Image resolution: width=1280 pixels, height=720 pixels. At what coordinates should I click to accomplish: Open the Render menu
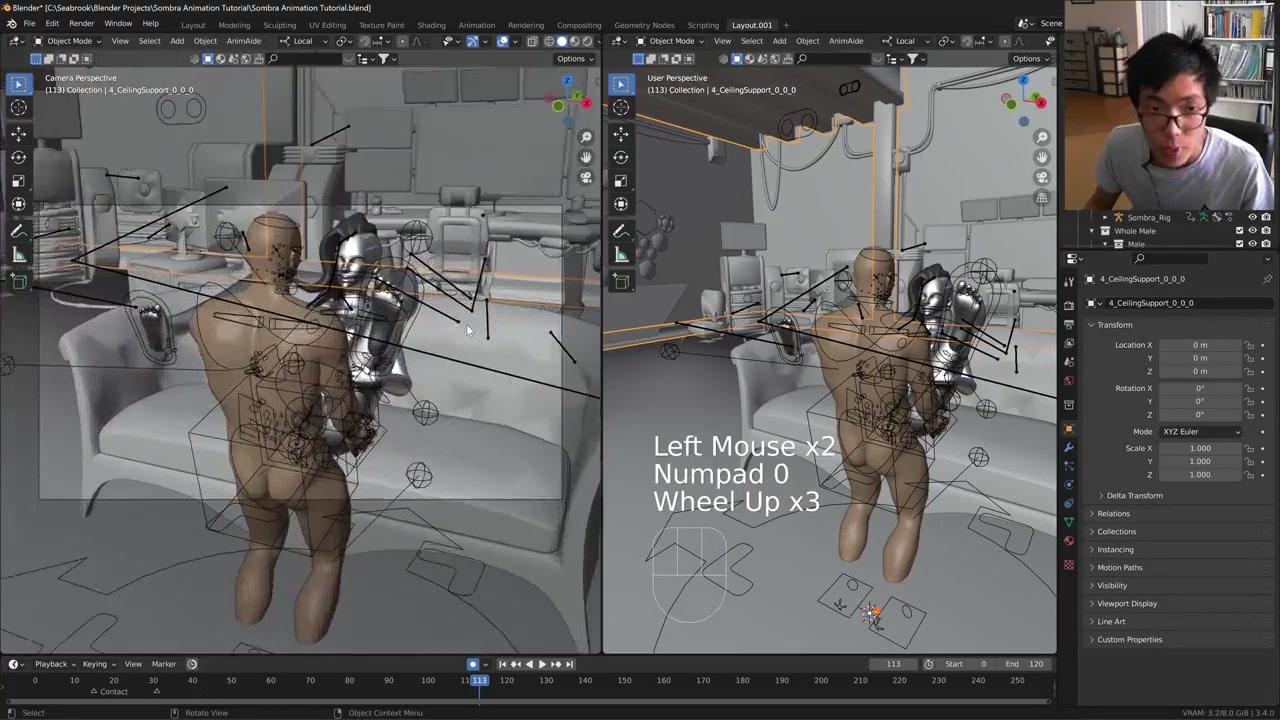pos(81,23)
